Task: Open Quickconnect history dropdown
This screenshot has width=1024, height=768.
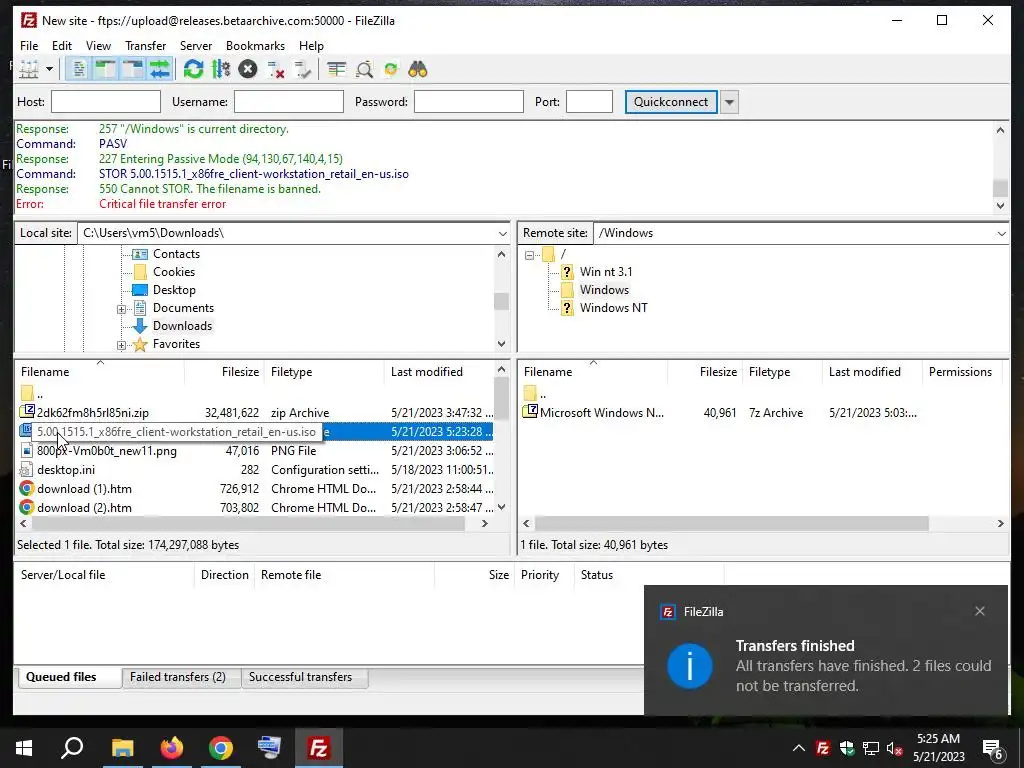Action: [729, 102]
